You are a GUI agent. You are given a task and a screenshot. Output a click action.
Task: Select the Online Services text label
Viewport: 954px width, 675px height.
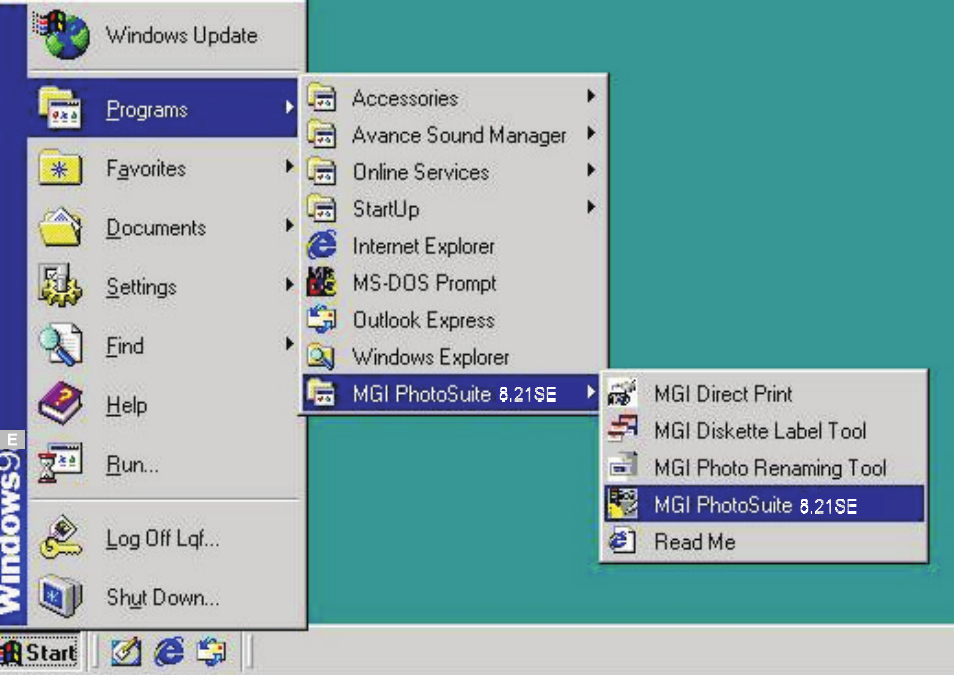(421, 172)
